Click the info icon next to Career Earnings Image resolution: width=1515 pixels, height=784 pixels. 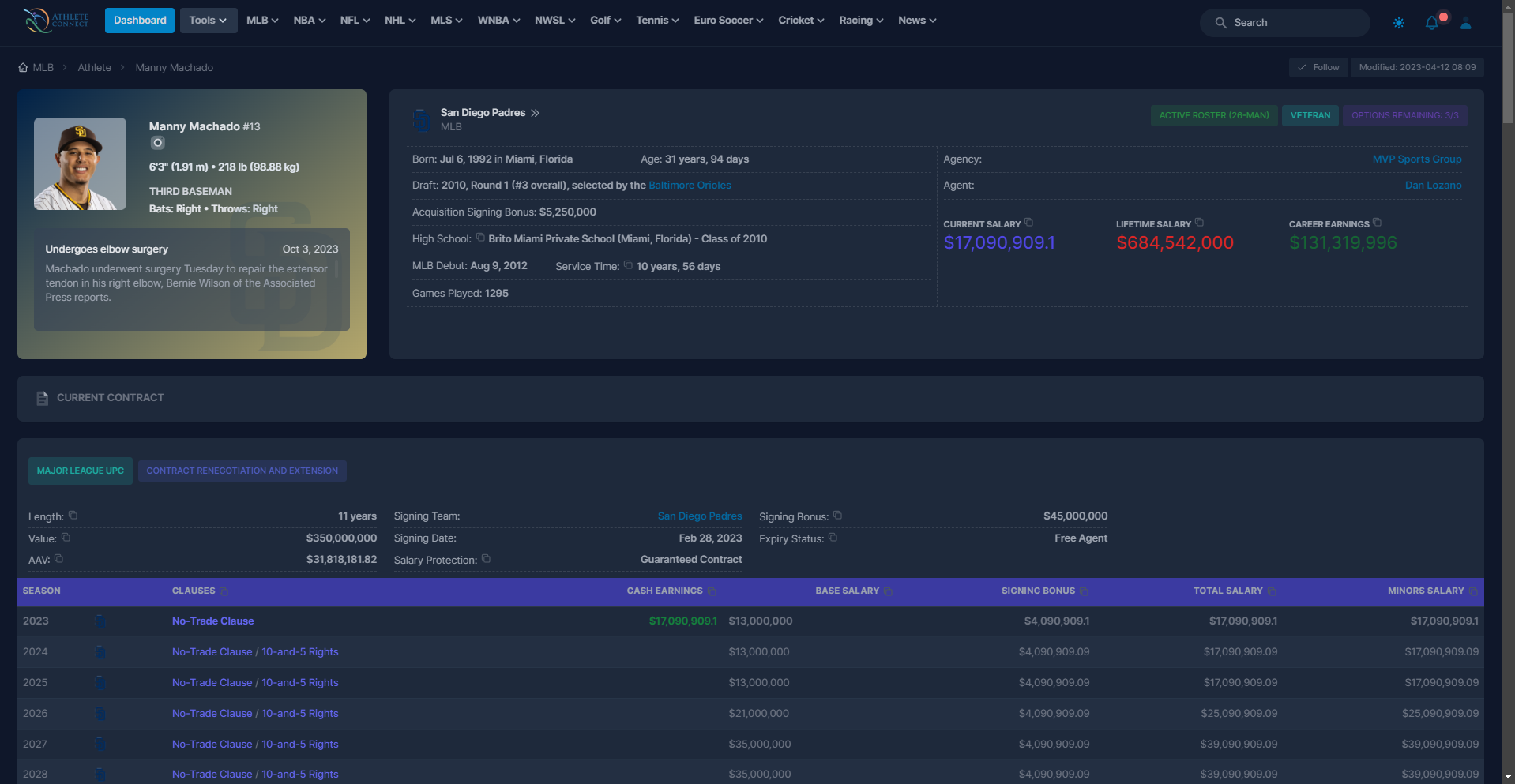[1377, 223]
